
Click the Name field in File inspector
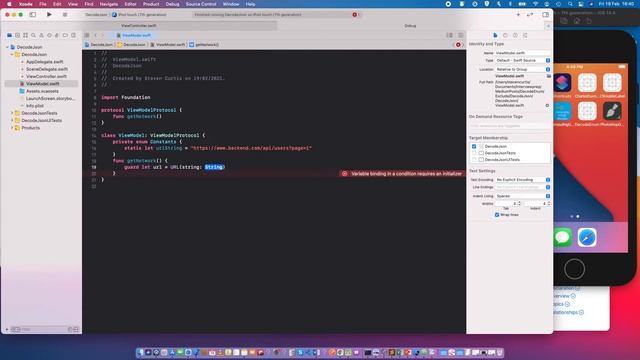(x=523, y=53)
